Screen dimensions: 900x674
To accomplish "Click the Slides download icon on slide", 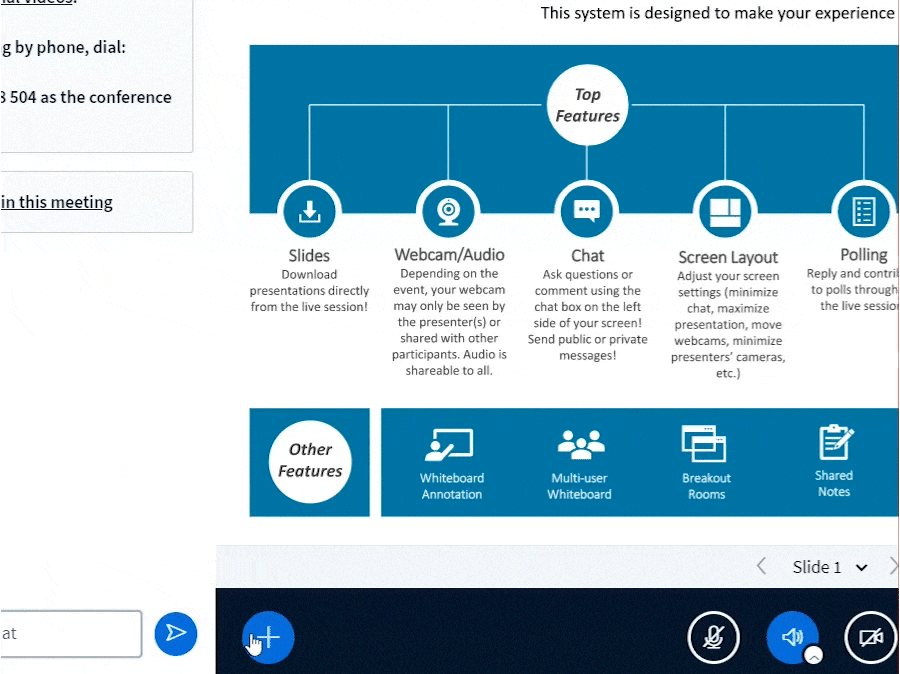I will (x=310, y=211).
